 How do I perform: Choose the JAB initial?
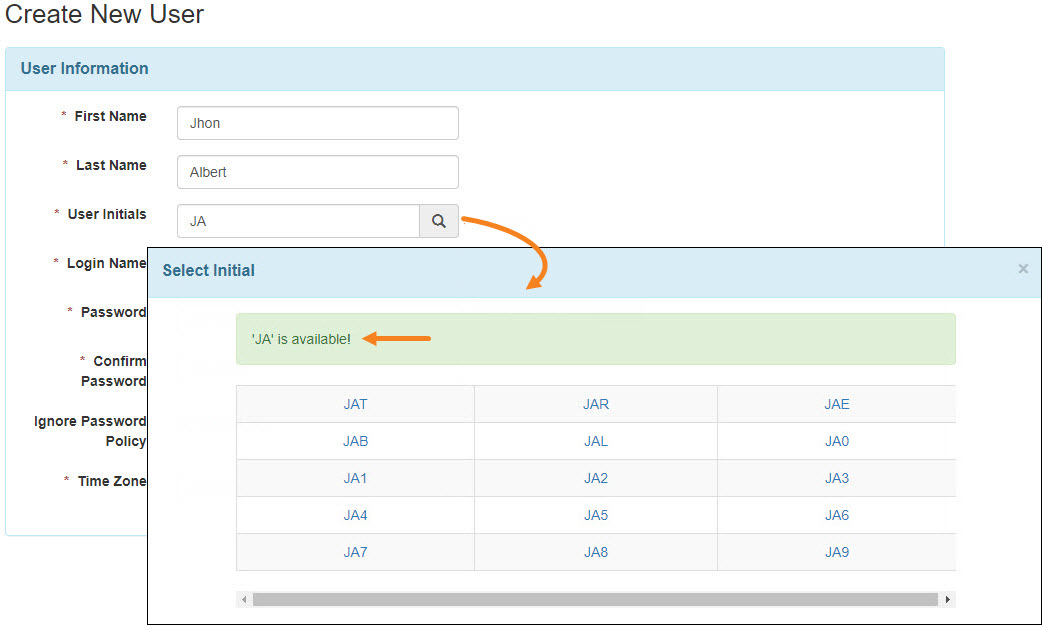(x=355, y=441)
